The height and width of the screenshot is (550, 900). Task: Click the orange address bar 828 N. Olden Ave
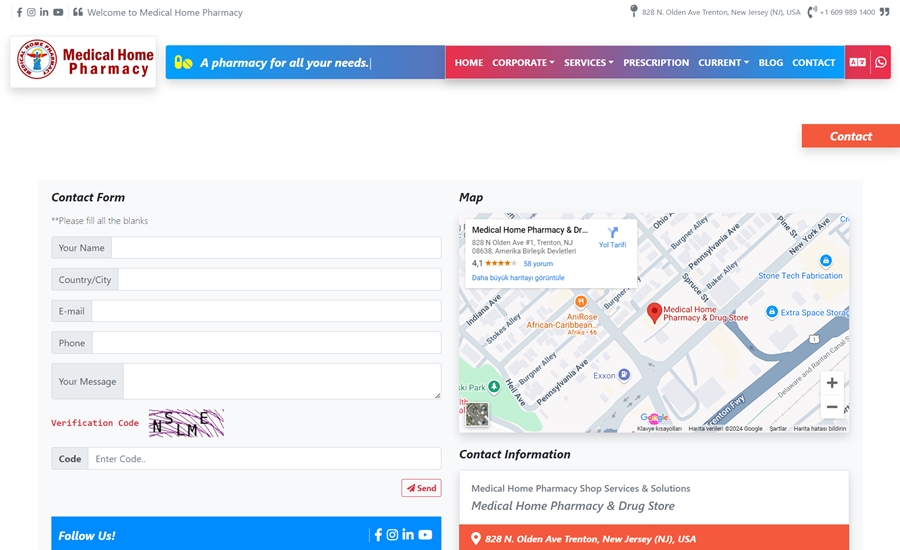[x=654, y=538]
